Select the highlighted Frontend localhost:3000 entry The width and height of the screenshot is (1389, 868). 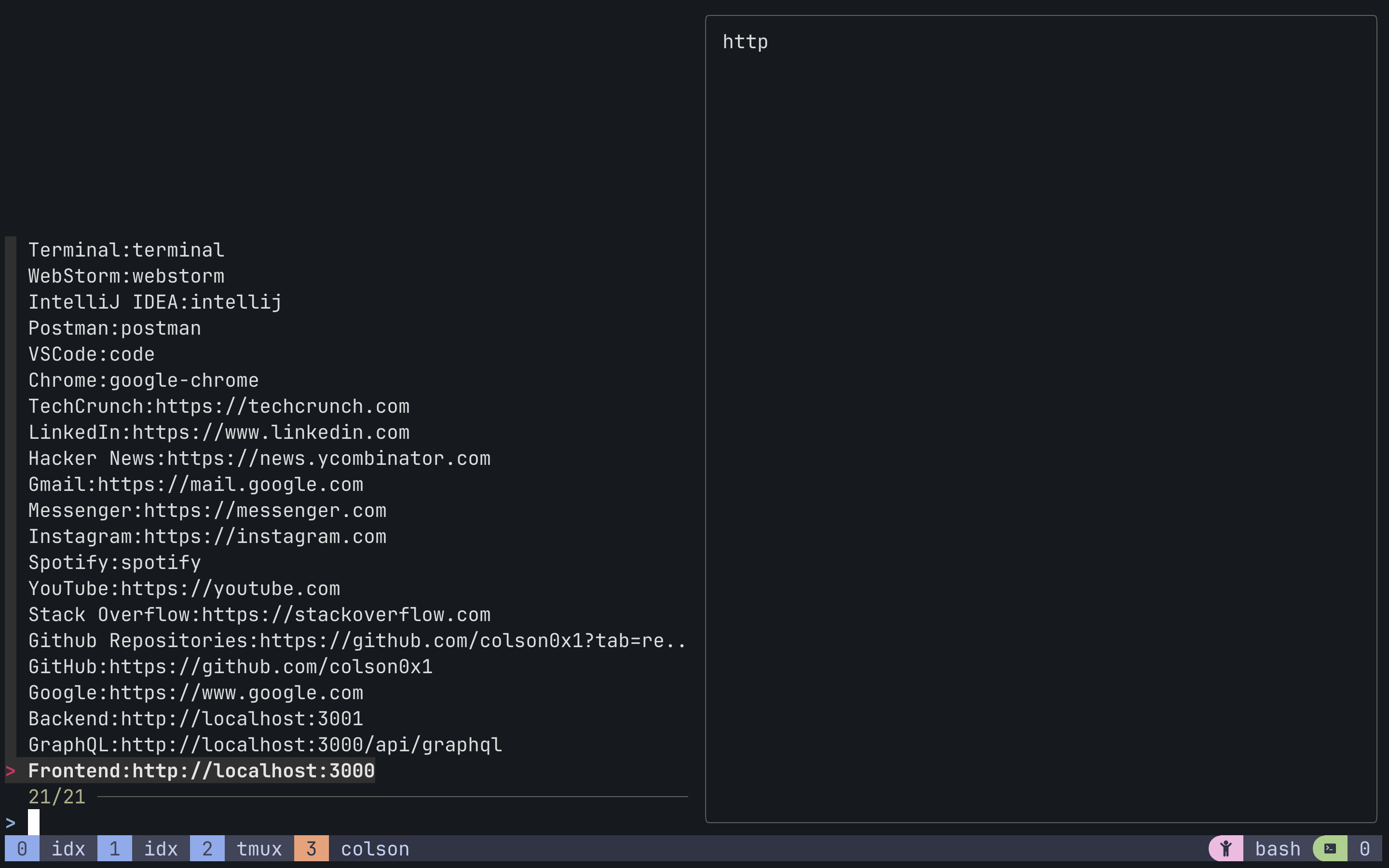tap(202, 771)
